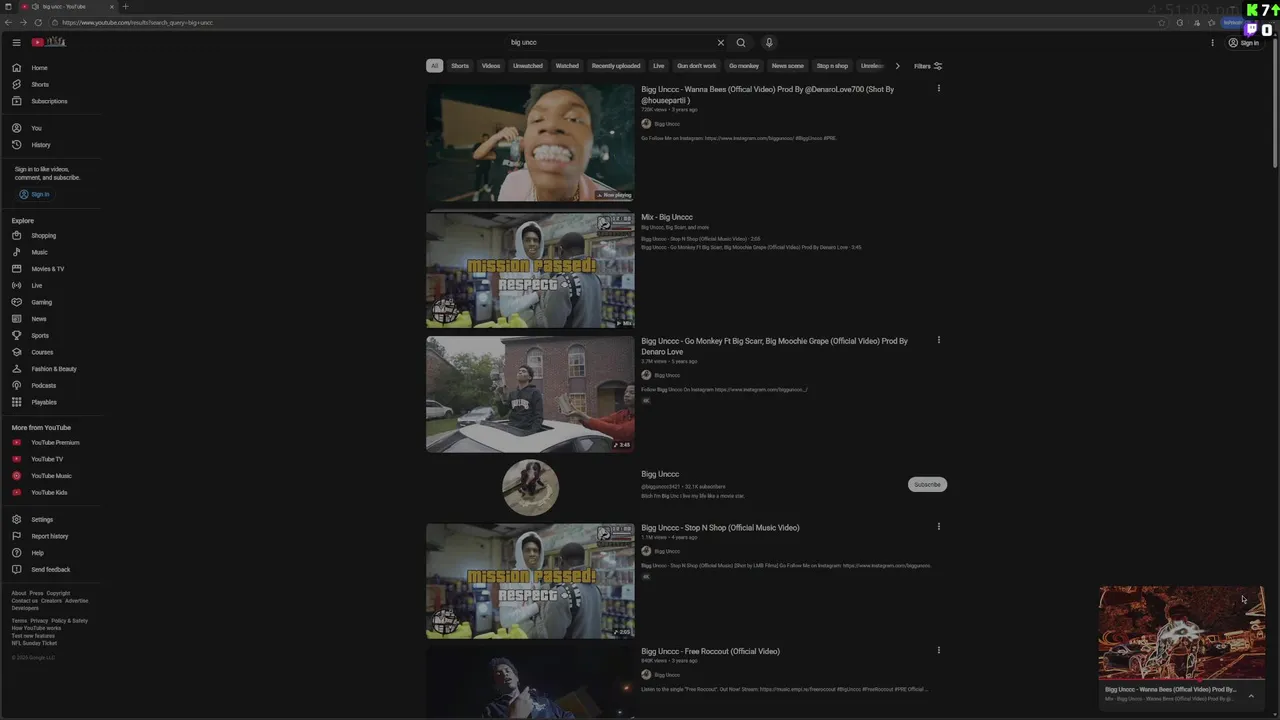
Task: Show more filter chips arrow
Action: 897,66
